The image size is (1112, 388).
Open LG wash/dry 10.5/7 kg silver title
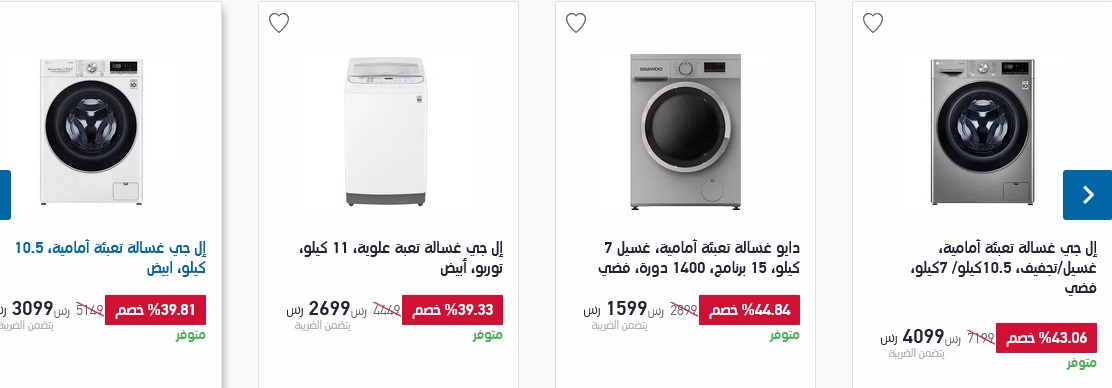[1003, 268]
